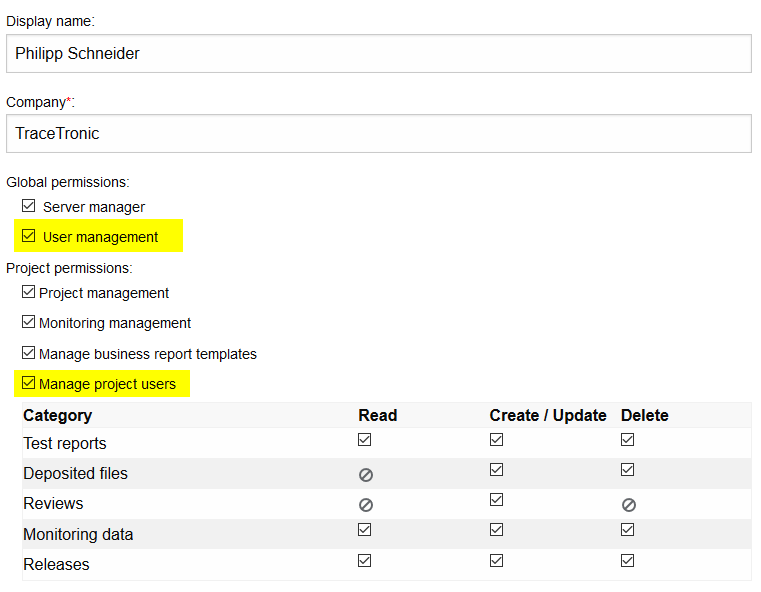This screenshot has width=761, height=592.
Task: Click the Project management label
Action: pyautogui.click(x=104, y=293)
